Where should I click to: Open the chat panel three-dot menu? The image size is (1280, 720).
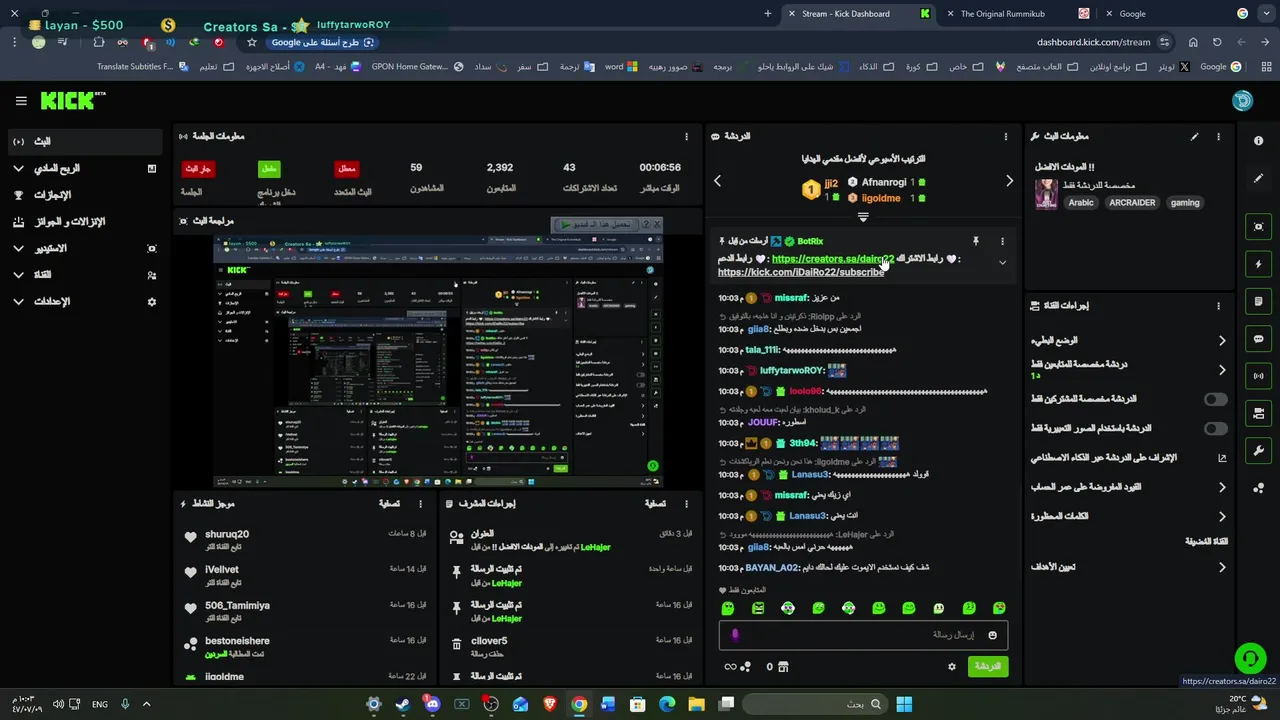coord(1005,137)
